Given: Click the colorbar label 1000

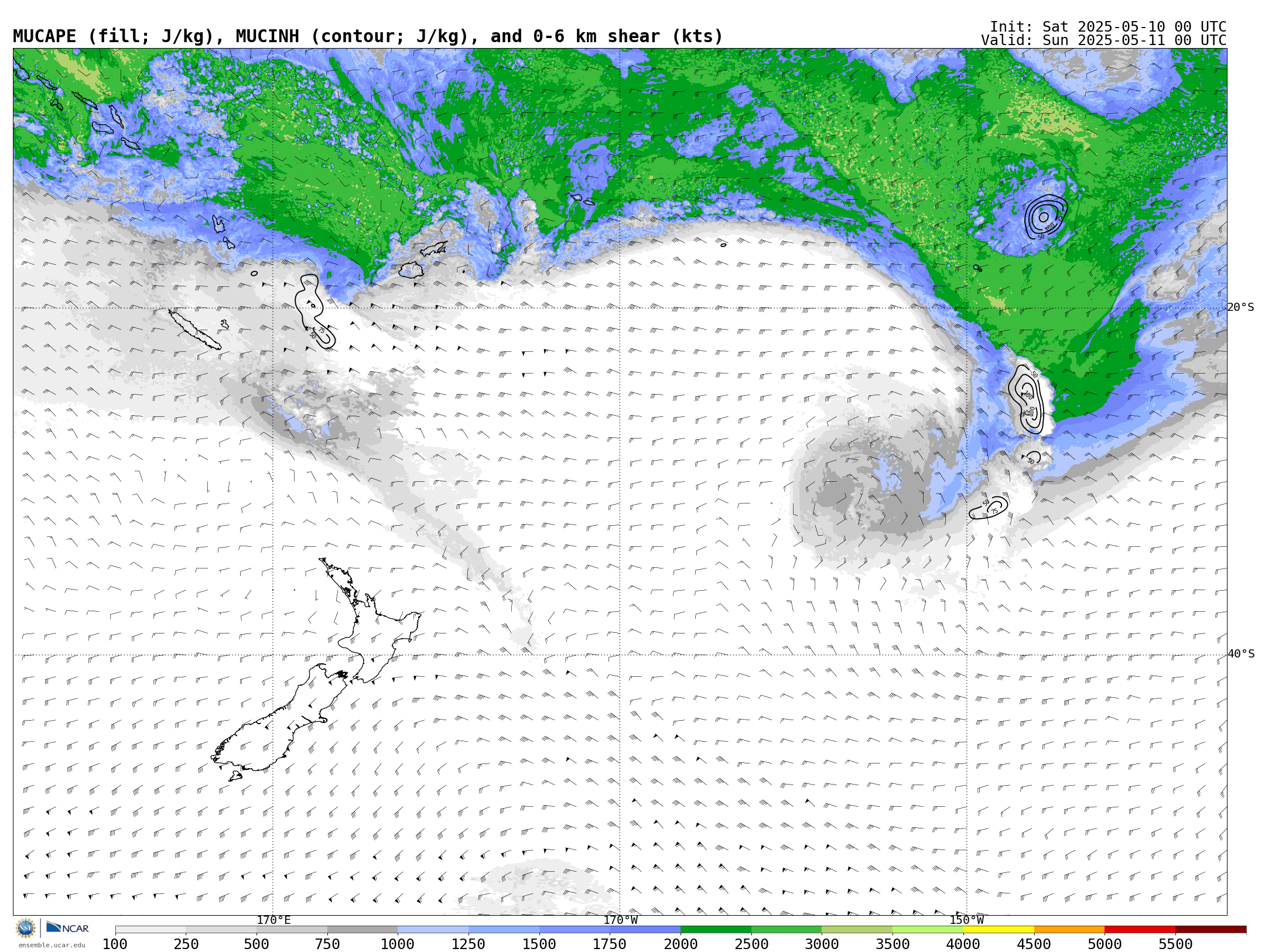Looking at the screenshot, I should [398, 944].
